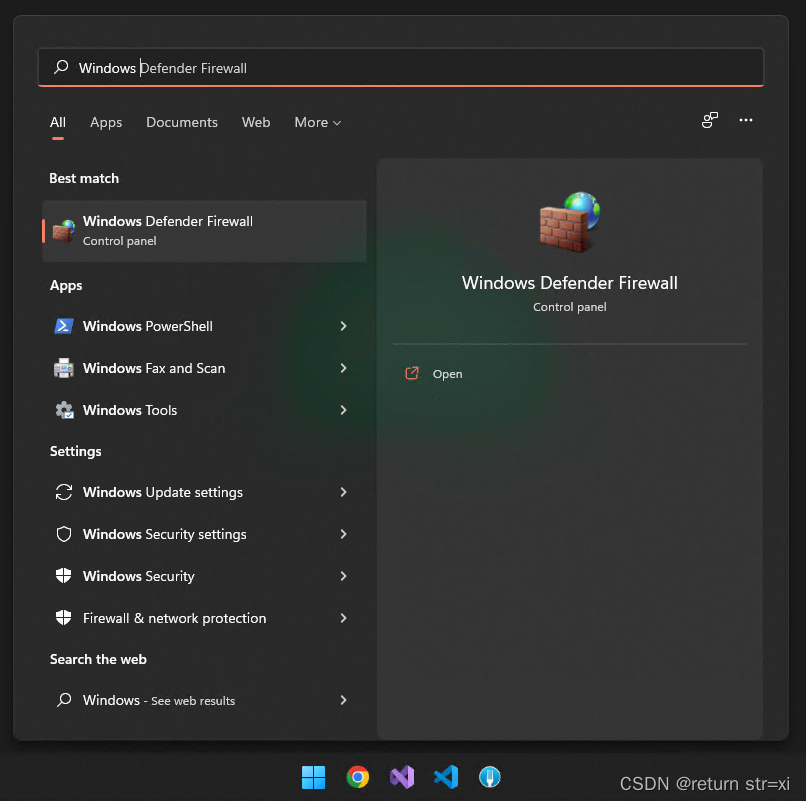Expand Windows PowerShell result options chevron
This screenshot has height=801, width=806.
(x=343, y=326)
